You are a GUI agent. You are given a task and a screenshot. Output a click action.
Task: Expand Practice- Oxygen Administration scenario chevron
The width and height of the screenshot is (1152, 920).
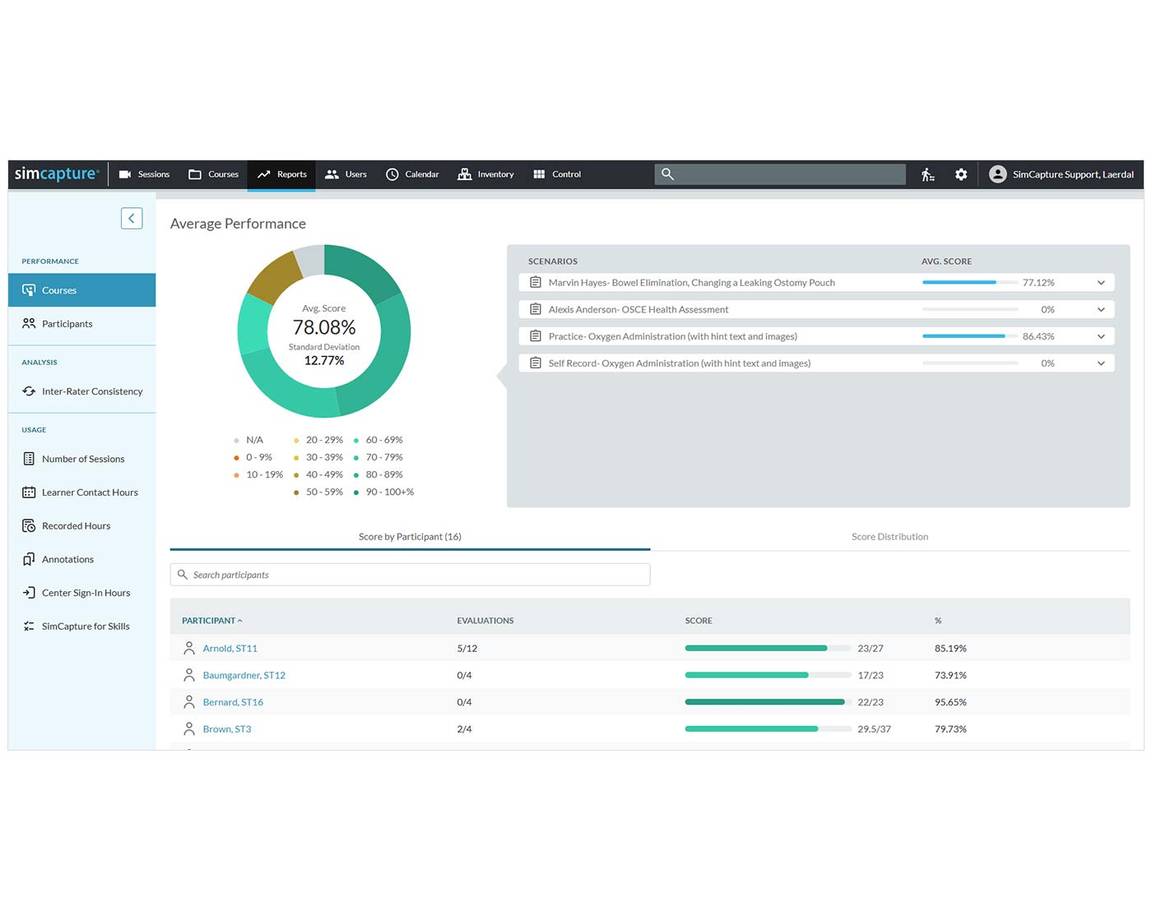click(1101, 337)
